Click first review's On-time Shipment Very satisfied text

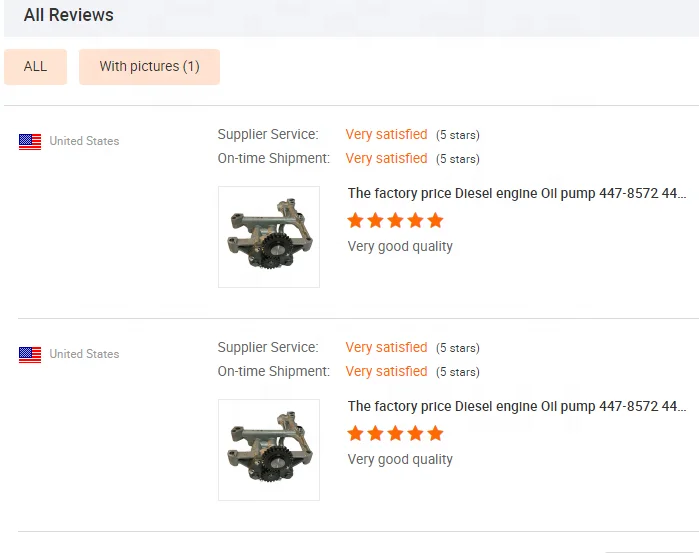point(387,159)
